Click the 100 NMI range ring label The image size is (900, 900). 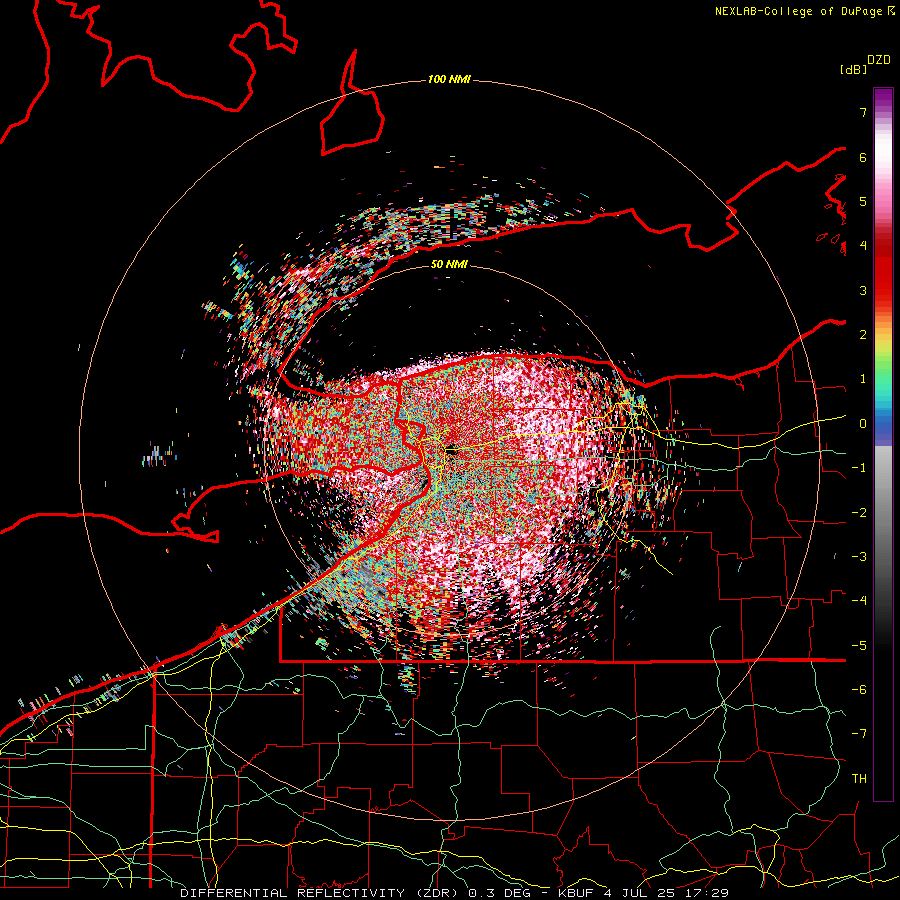(x=449, y=79)
